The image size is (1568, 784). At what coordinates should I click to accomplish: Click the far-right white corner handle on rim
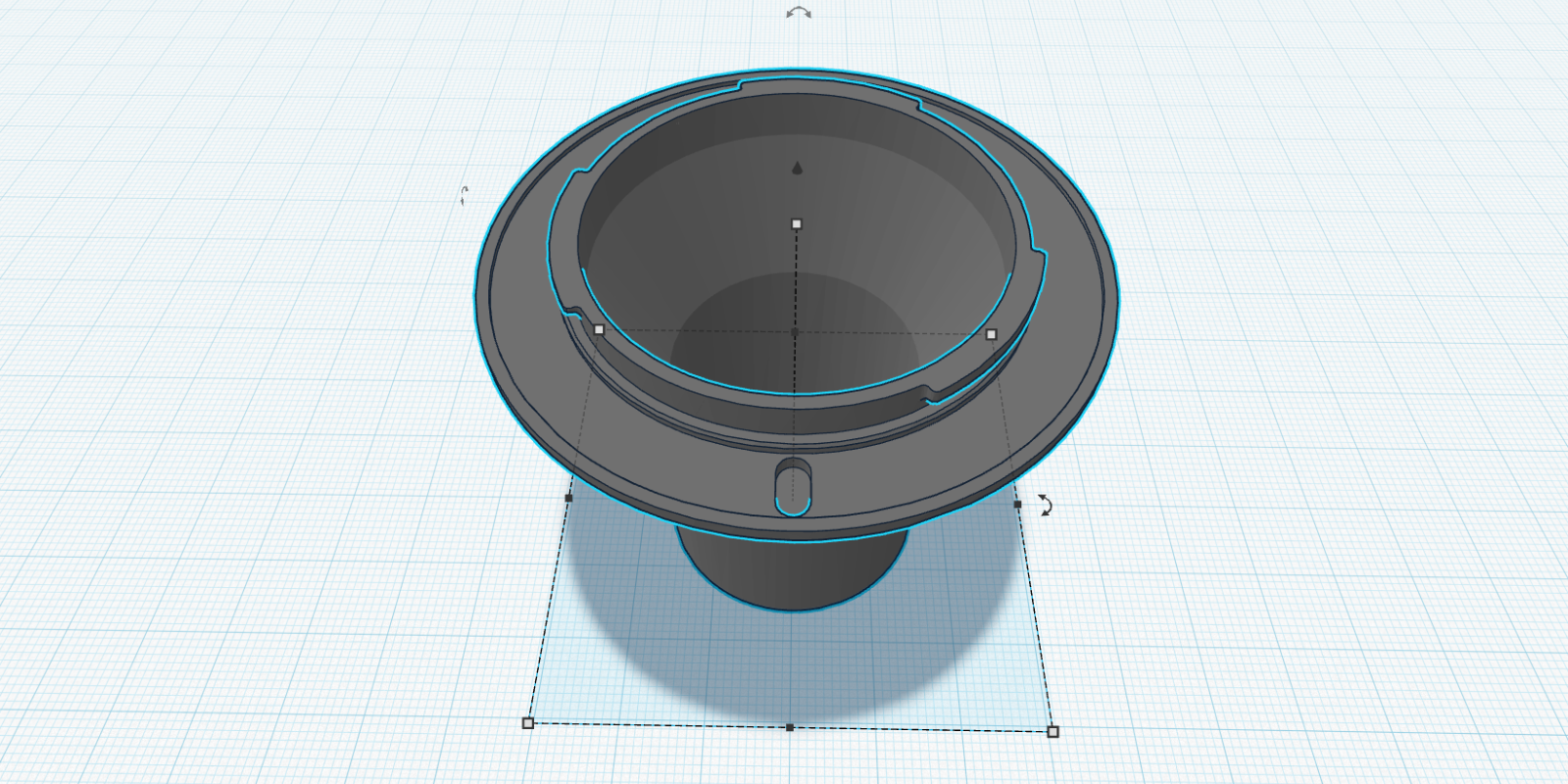tap(991, 334)
